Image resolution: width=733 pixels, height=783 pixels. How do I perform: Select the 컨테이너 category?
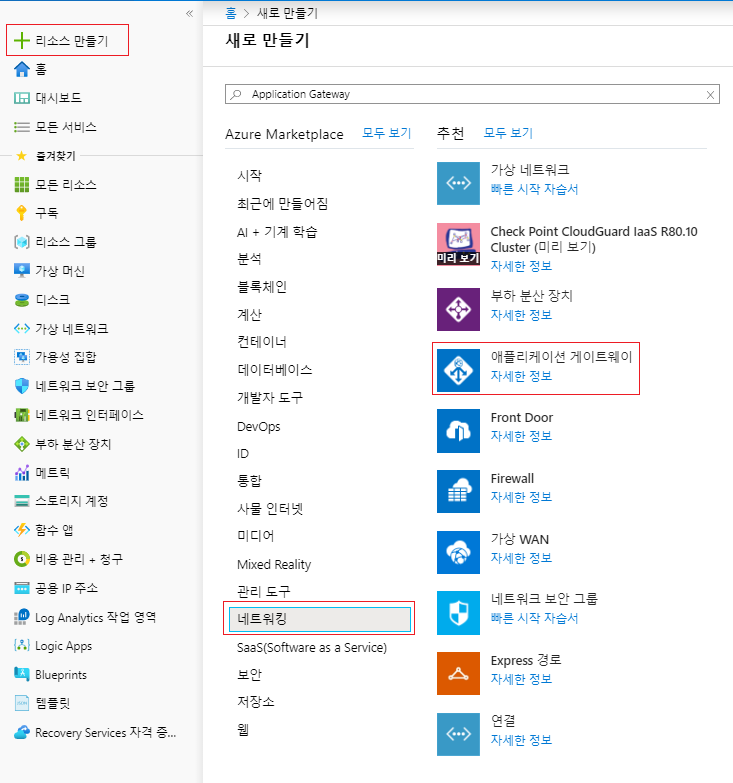pos(262,342)
